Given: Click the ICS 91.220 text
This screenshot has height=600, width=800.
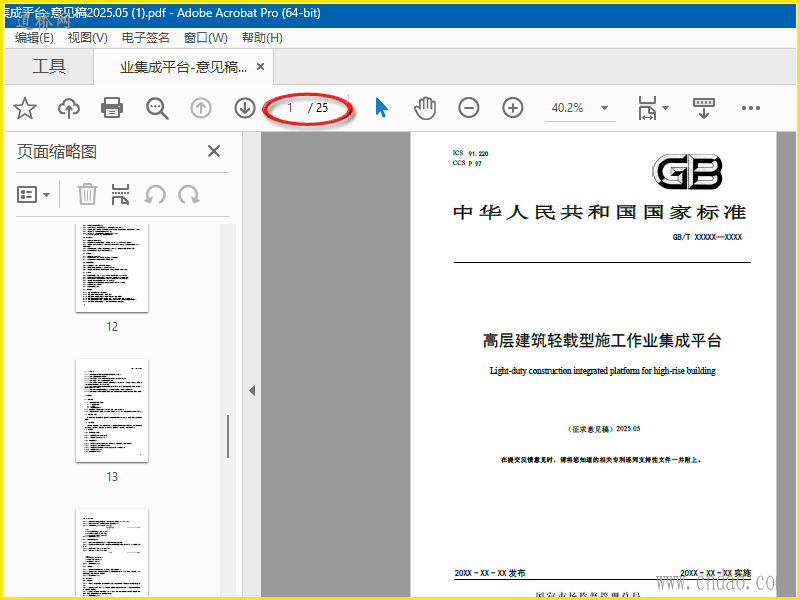Looking at the screenshot, I should click(x=470, y=153).
